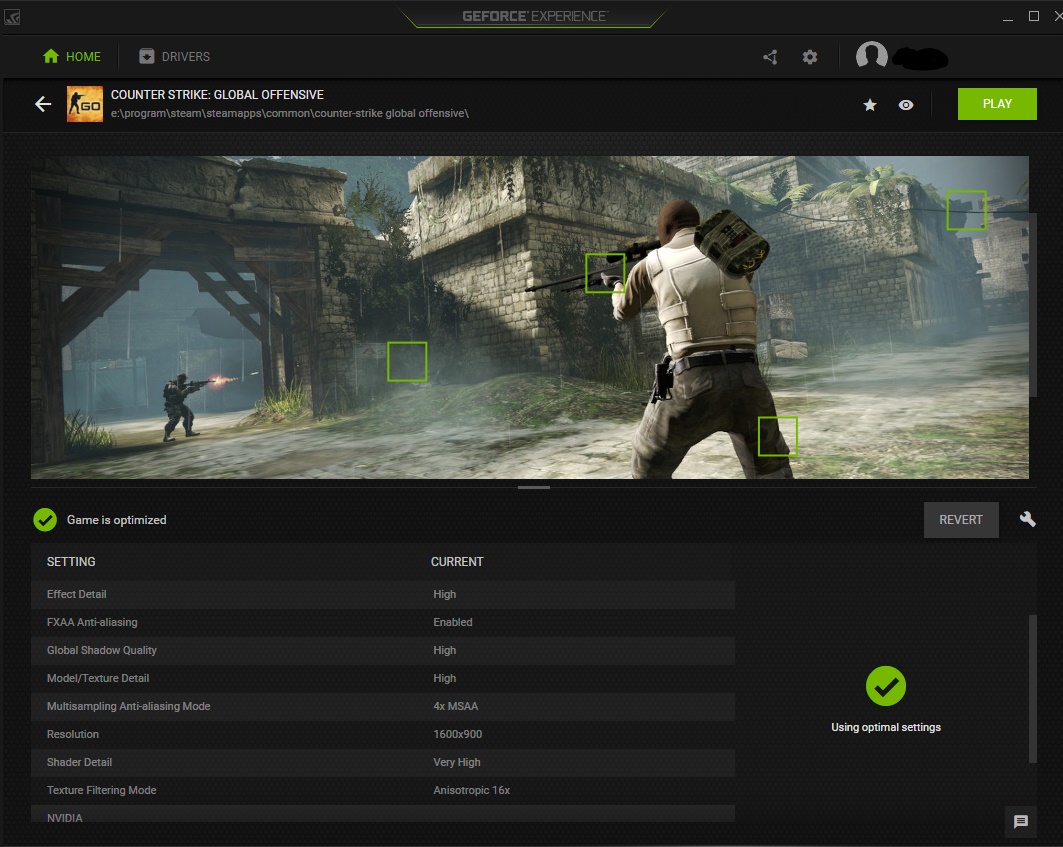Select the Effect Detail row
Viewport: 1063px width, 847px height.
(383, 594)
